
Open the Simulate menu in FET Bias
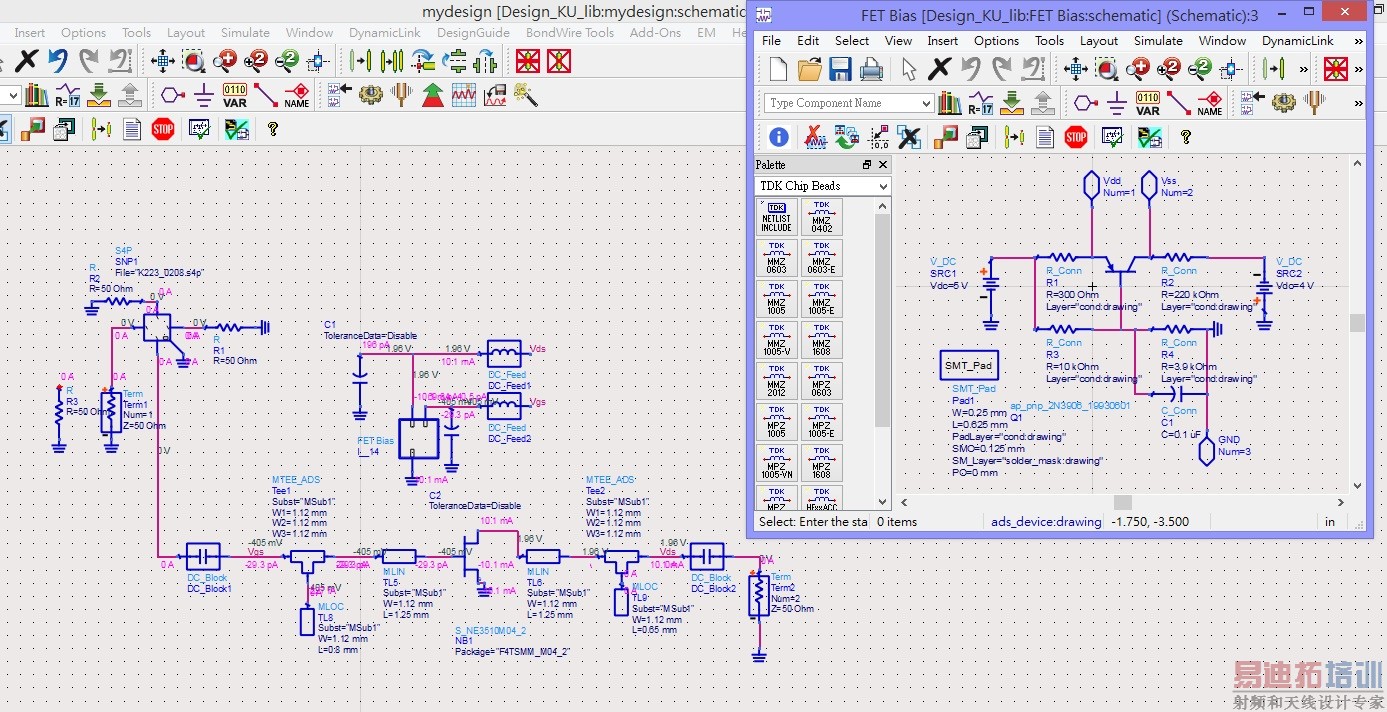pos(1158,41)
